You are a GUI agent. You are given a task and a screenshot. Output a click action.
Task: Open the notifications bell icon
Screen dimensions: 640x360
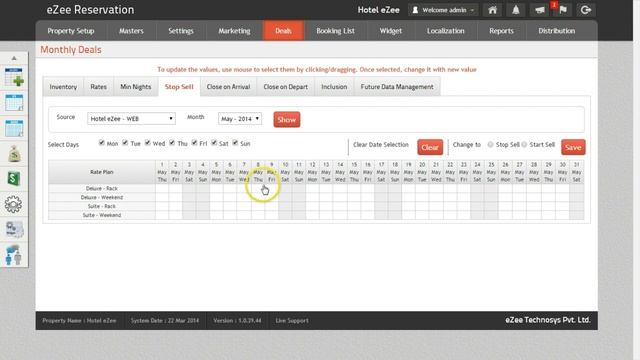tap(516, 10)
